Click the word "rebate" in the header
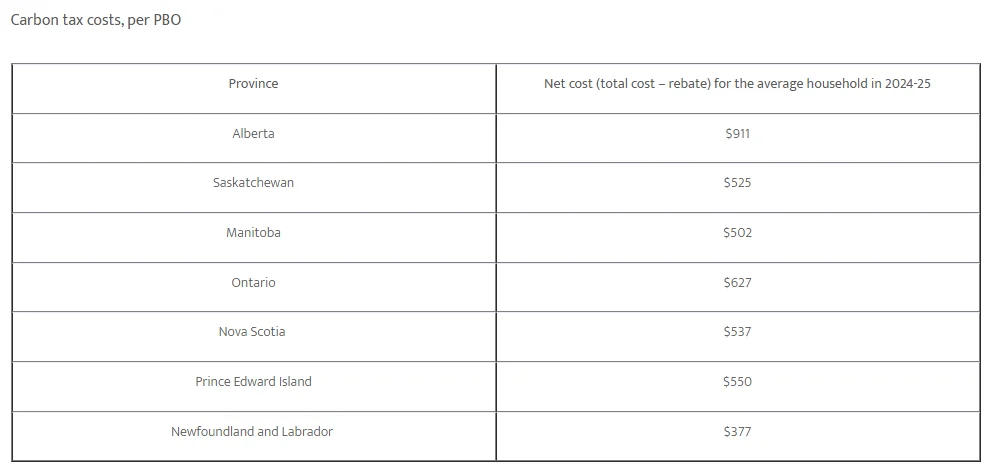The height and width of the screenshot is (472, 990). pos(688,84)
